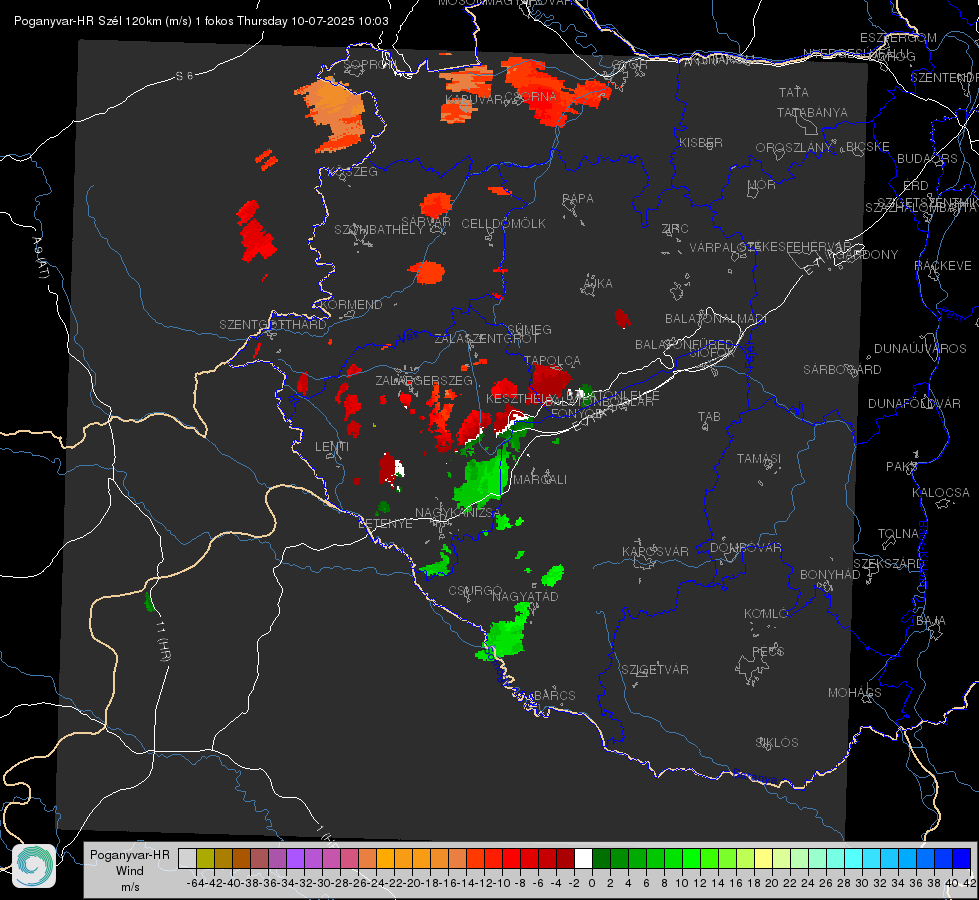Click the ZALAEGERSZEG city label

(x=424, y=380)
